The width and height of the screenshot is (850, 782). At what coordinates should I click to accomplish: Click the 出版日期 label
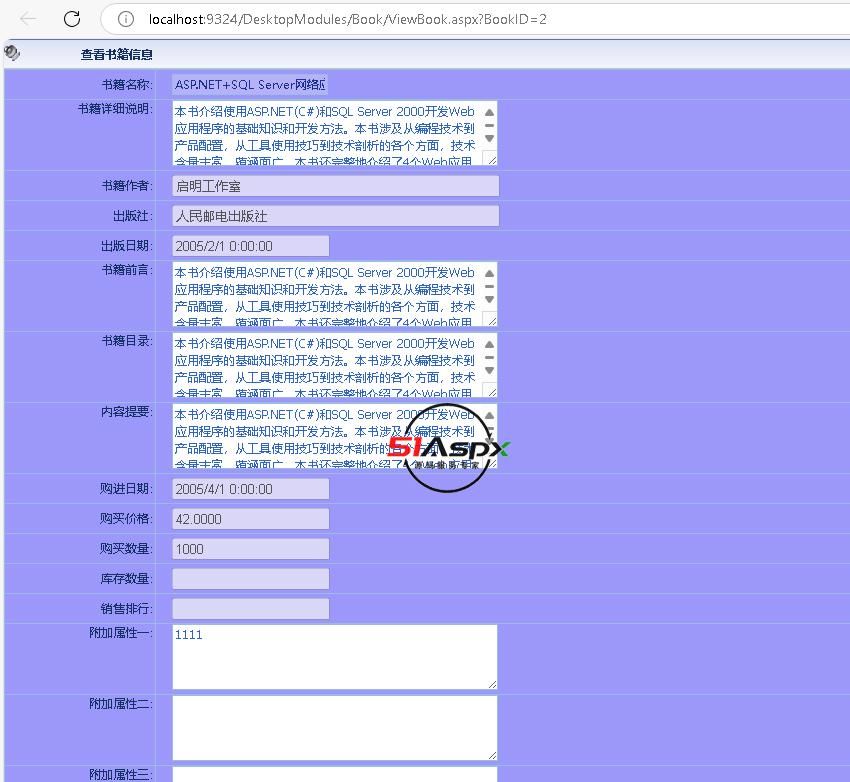coord(127,246)
